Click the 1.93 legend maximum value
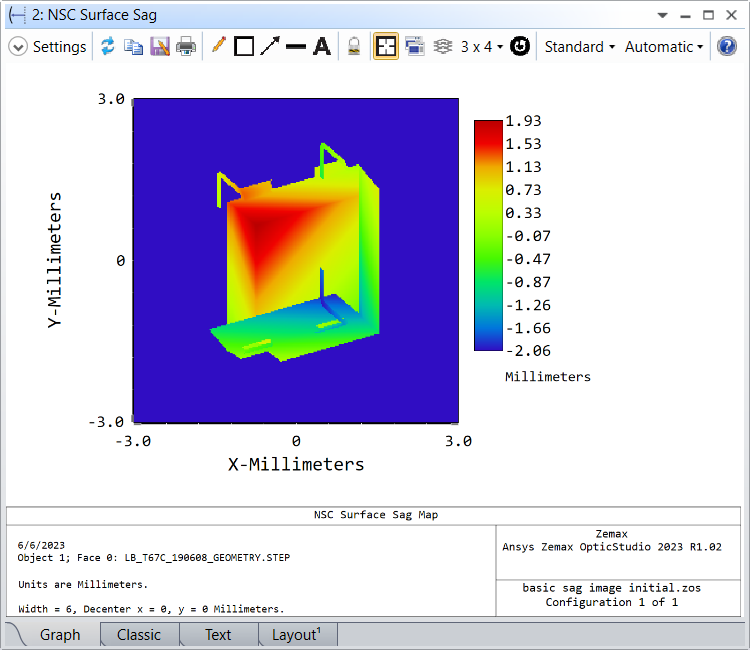This screenshot has height=650, width=750. click(x=523, y=121)
